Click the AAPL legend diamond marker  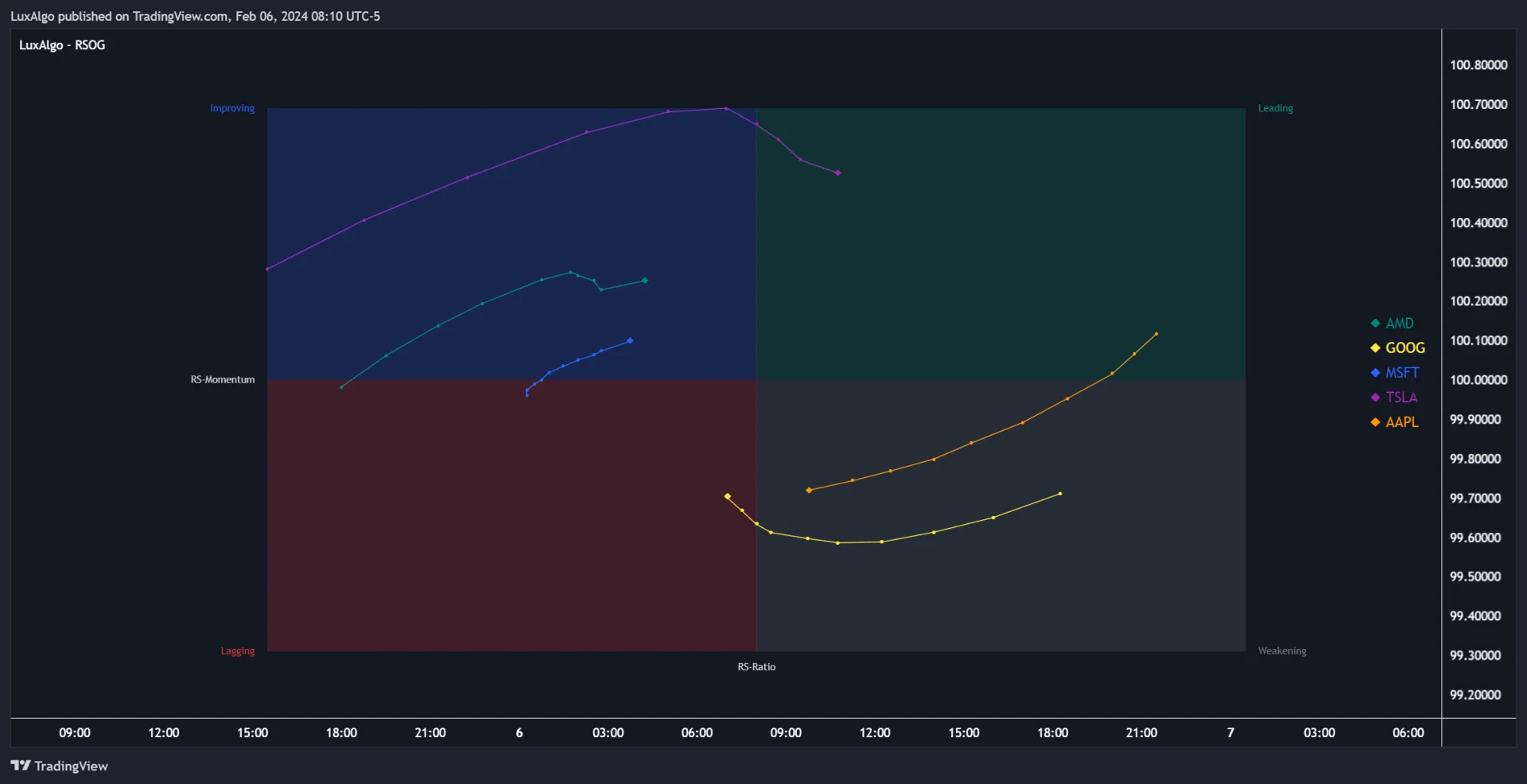[x=1375, y=421]
